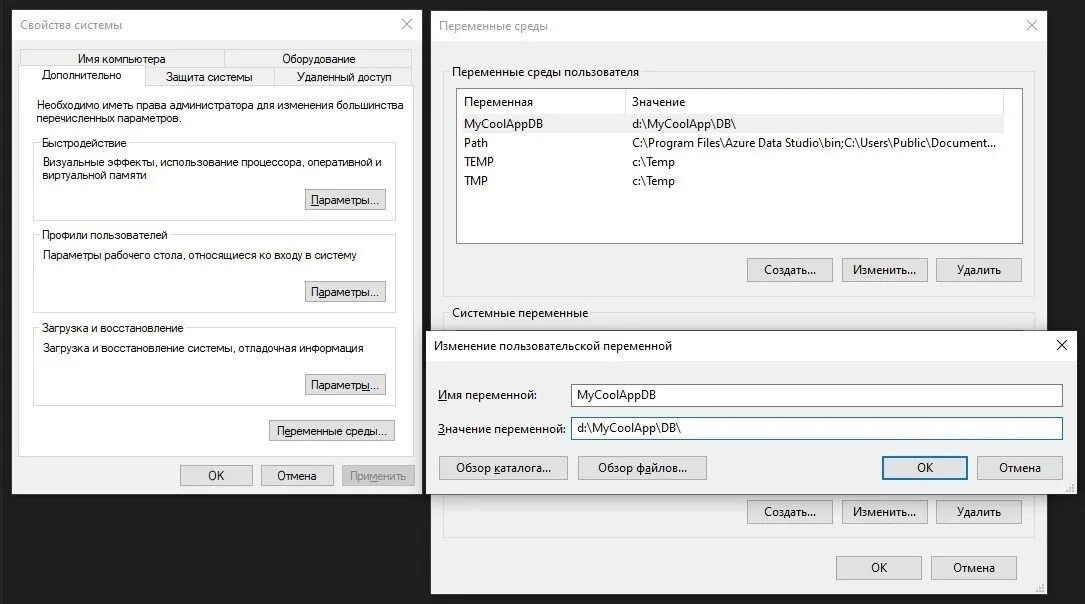Screen dimensions: 1085x604
Task: Open the Оборудование tab
Action: pos(318,59)
